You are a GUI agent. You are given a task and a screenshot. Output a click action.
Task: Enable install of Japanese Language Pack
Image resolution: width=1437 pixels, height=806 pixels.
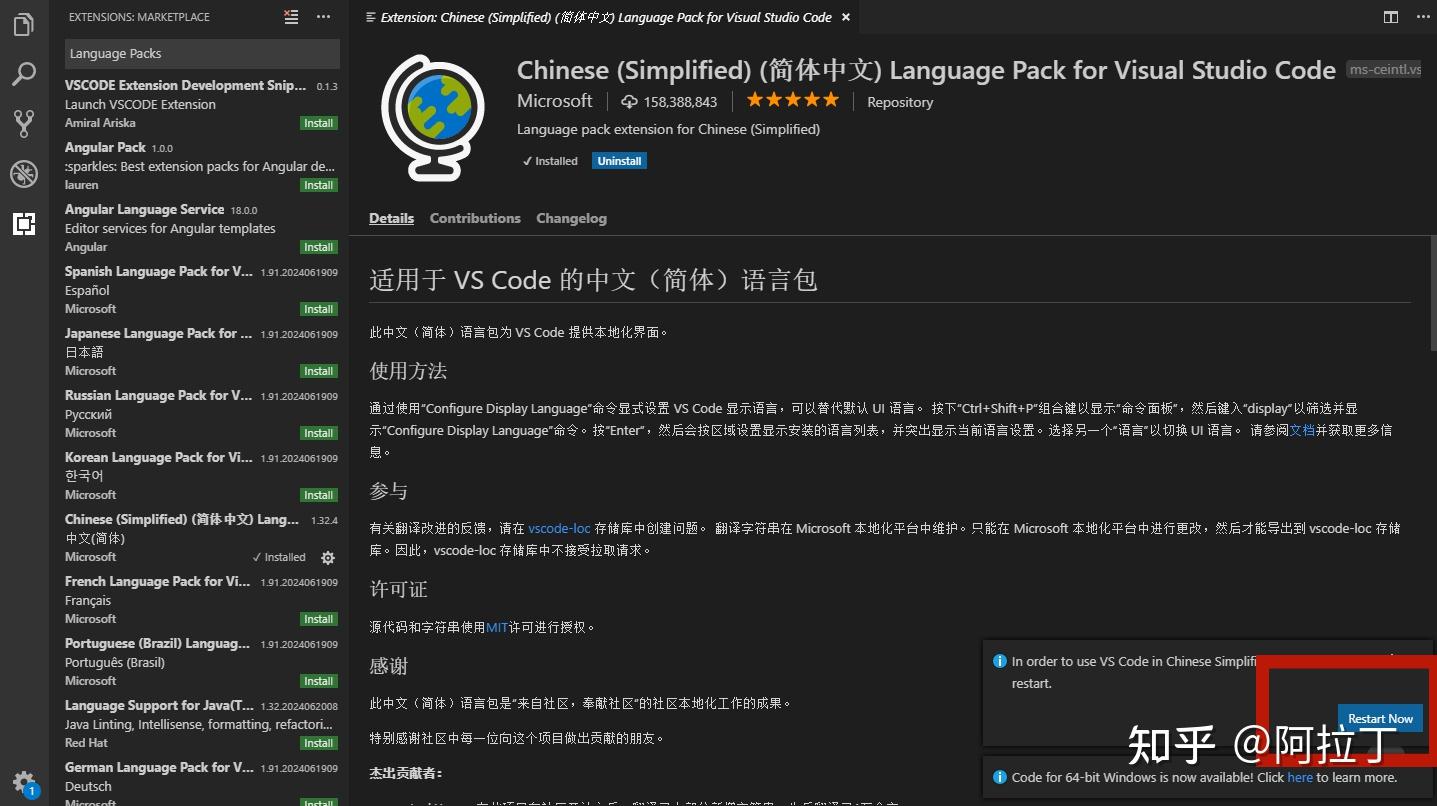coord(318,370)
